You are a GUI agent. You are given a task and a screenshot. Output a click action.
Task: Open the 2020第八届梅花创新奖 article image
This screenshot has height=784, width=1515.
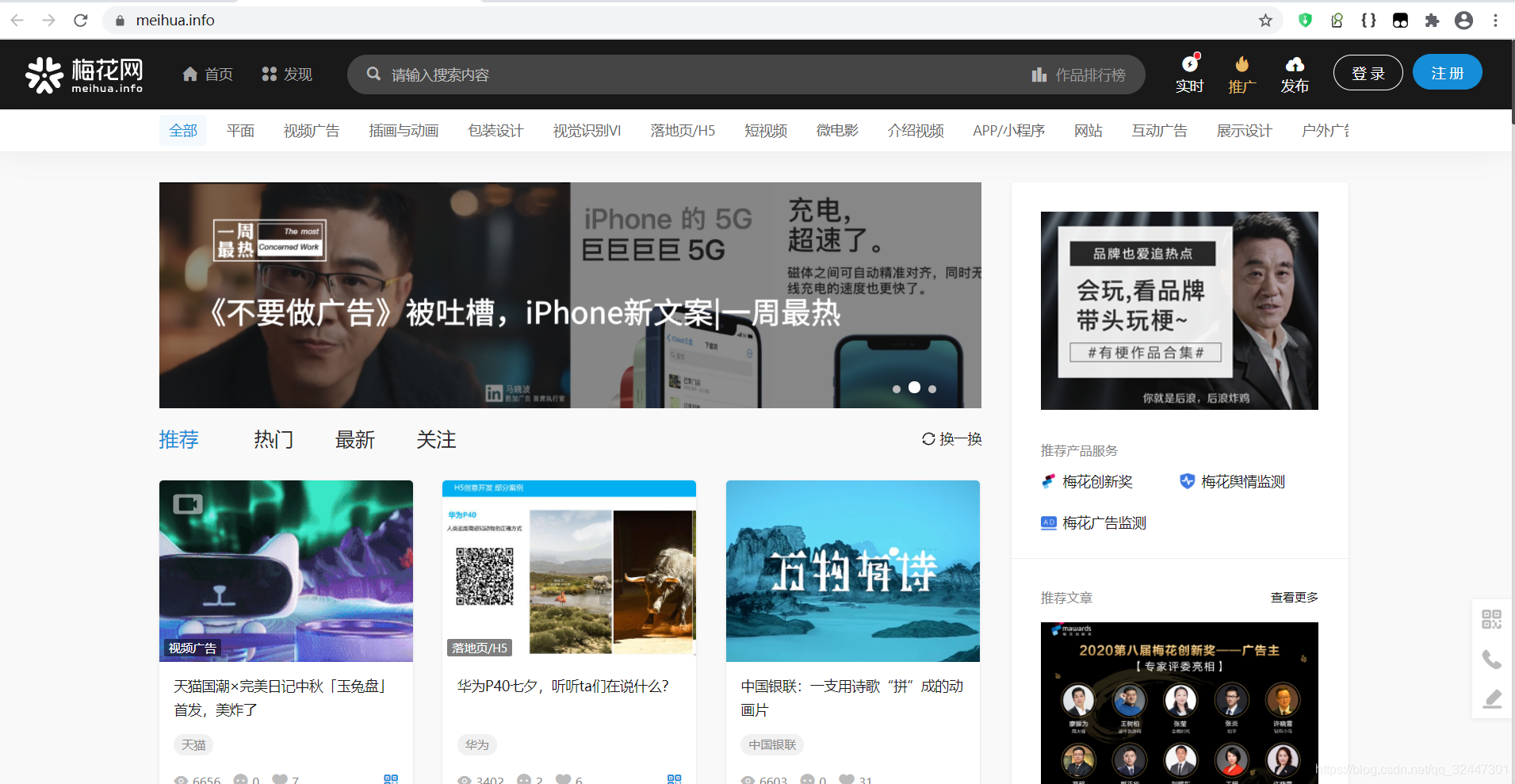[x=1180, y=703]
